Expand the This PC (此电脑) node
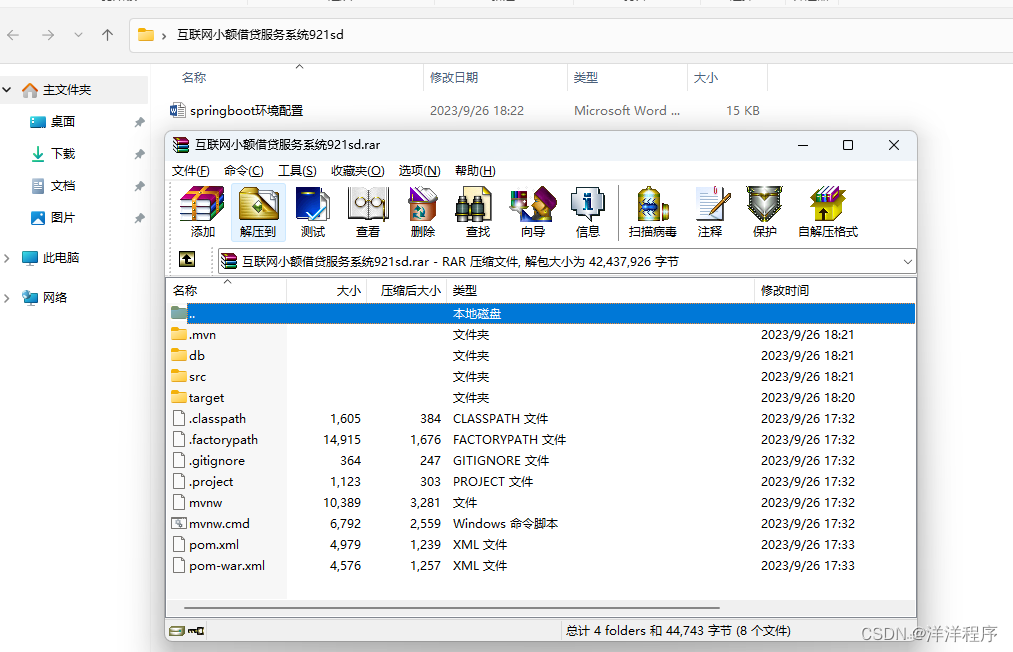Image resolution: width=1013 pixels, height=652 pixels. tap(6, 258)
